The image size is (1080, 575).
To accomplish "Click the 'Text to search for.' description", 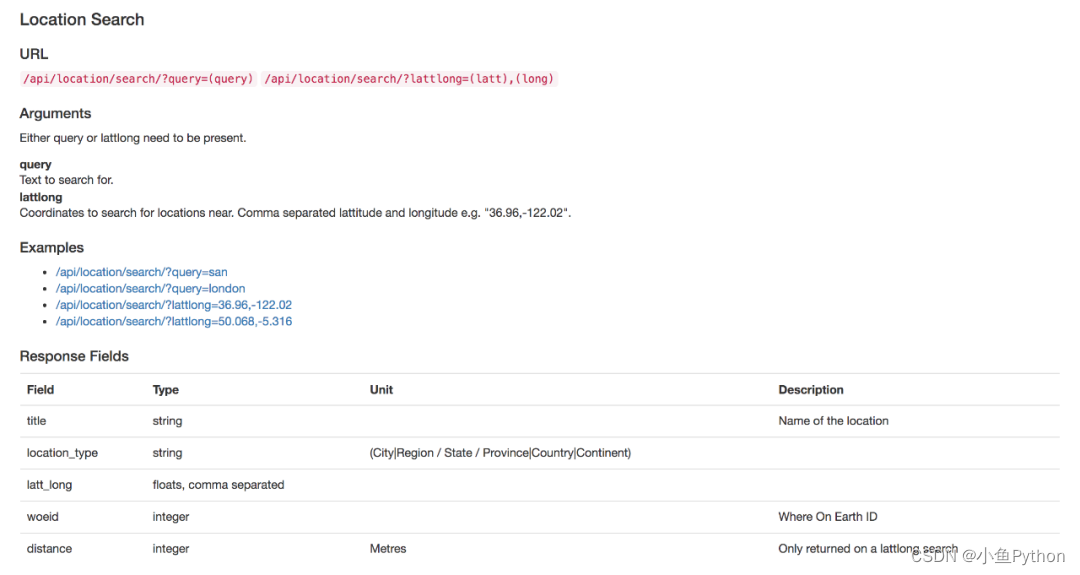I will pos(66,180).
